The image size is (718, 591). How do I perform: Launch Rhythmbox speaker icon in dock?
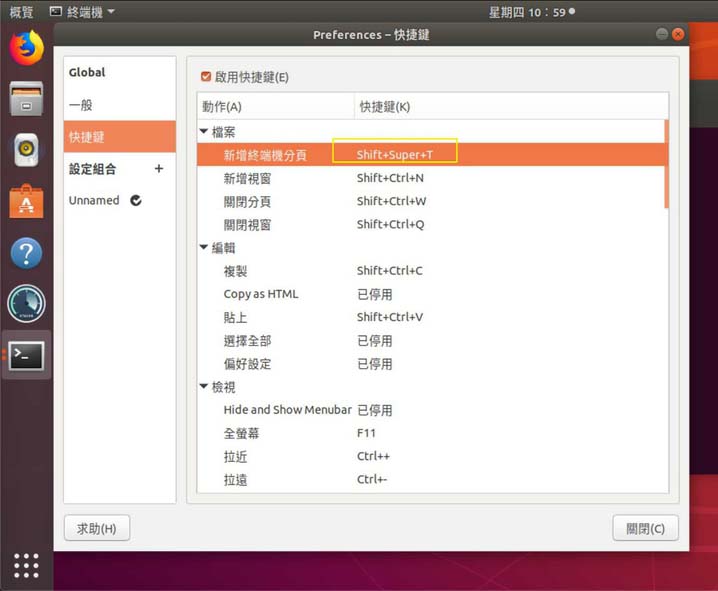[27, 150]
